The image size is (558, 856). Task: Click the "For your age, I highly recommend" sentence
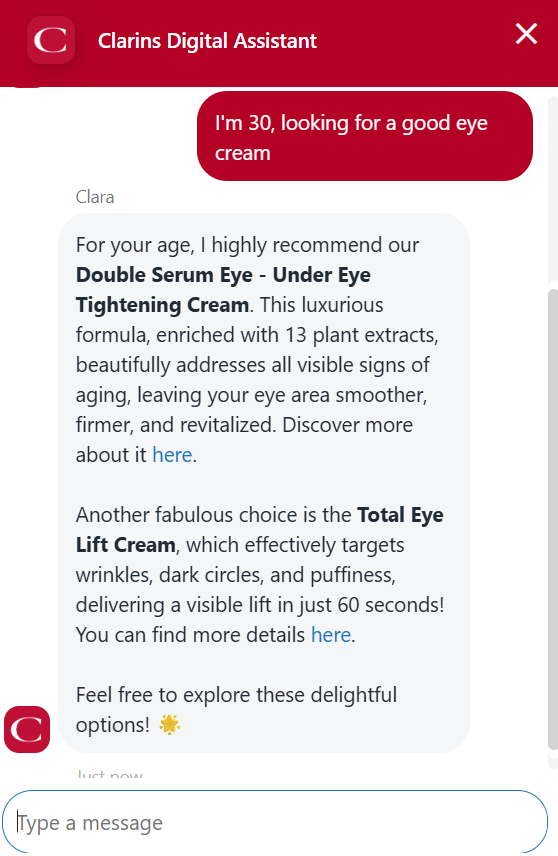[247, 245]
